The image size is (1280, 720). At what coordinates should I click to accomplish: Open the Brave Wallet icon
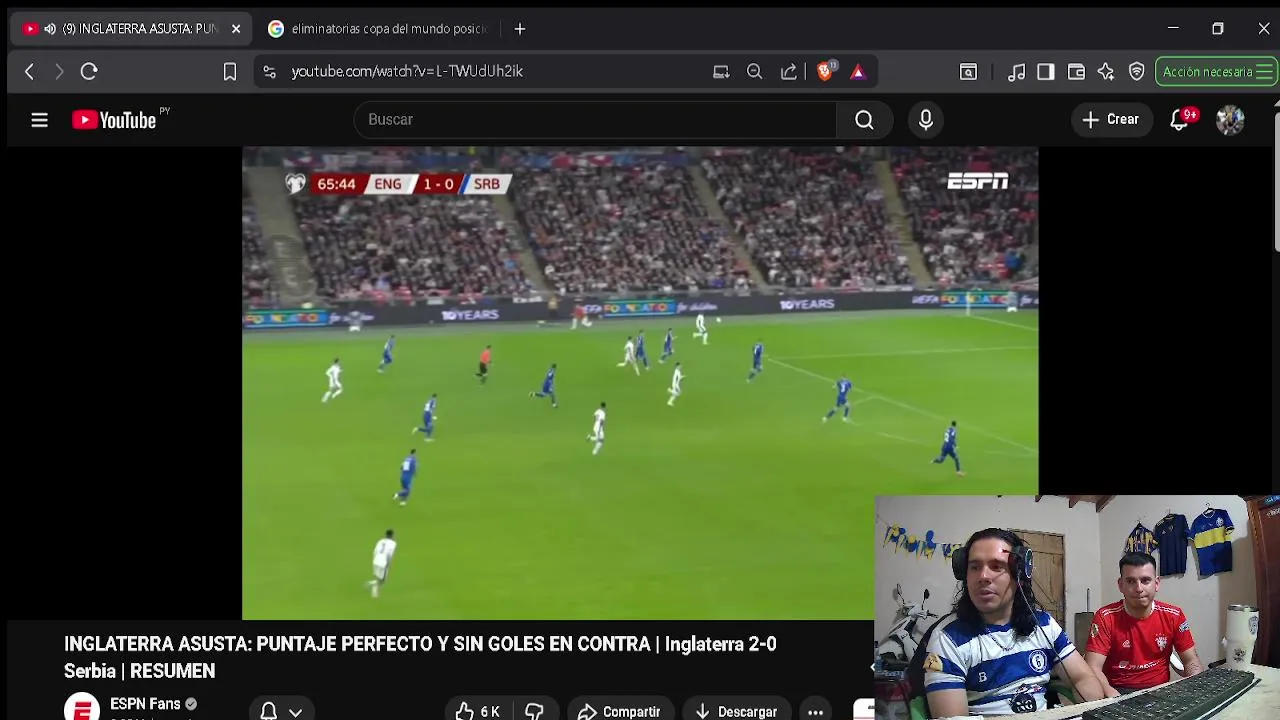coord(1076,71)
